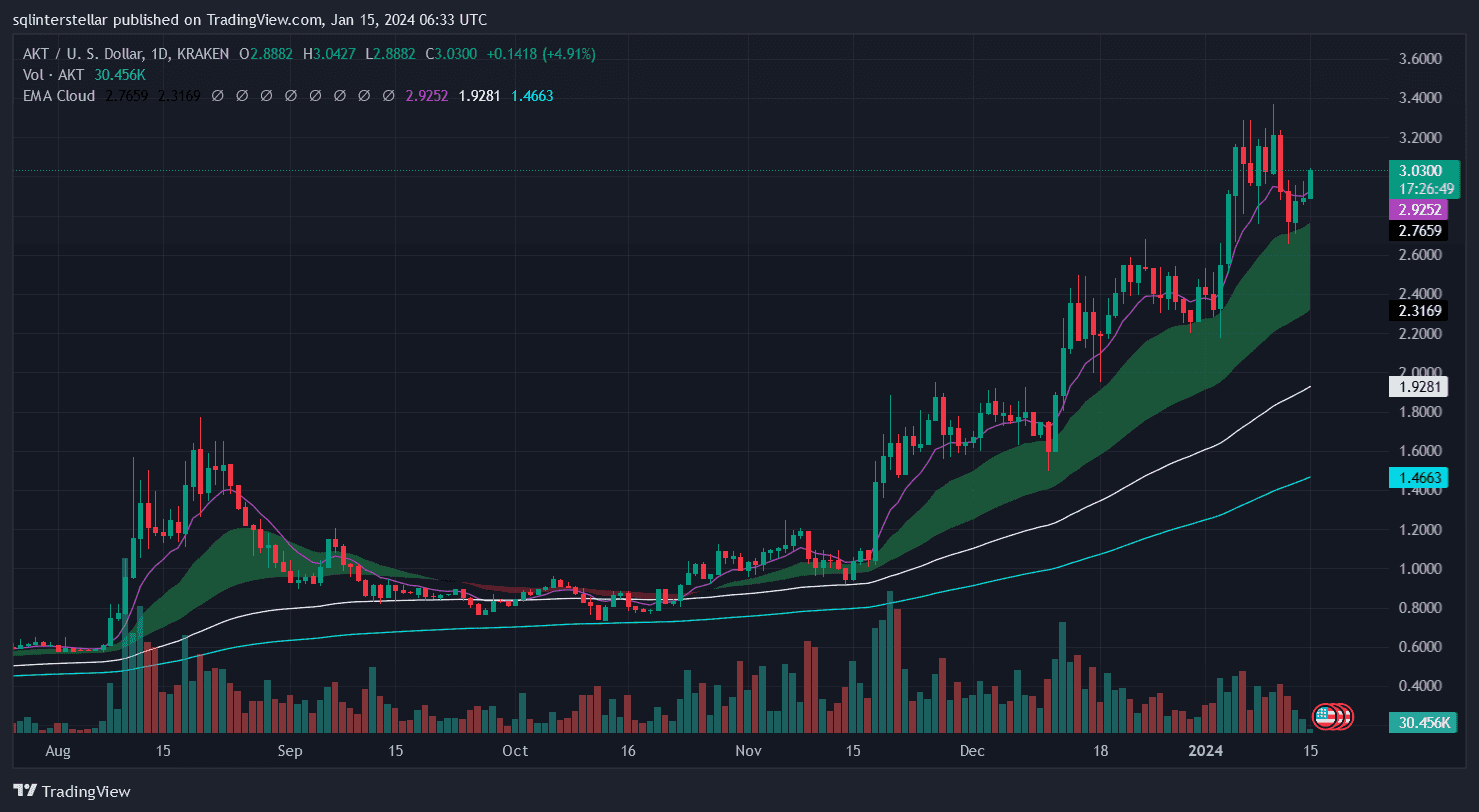Image resolution: width=1479 pixels, height=812 pixels.
Task: Click the green 3.0300 current price label
Action: pos(1420,171)
